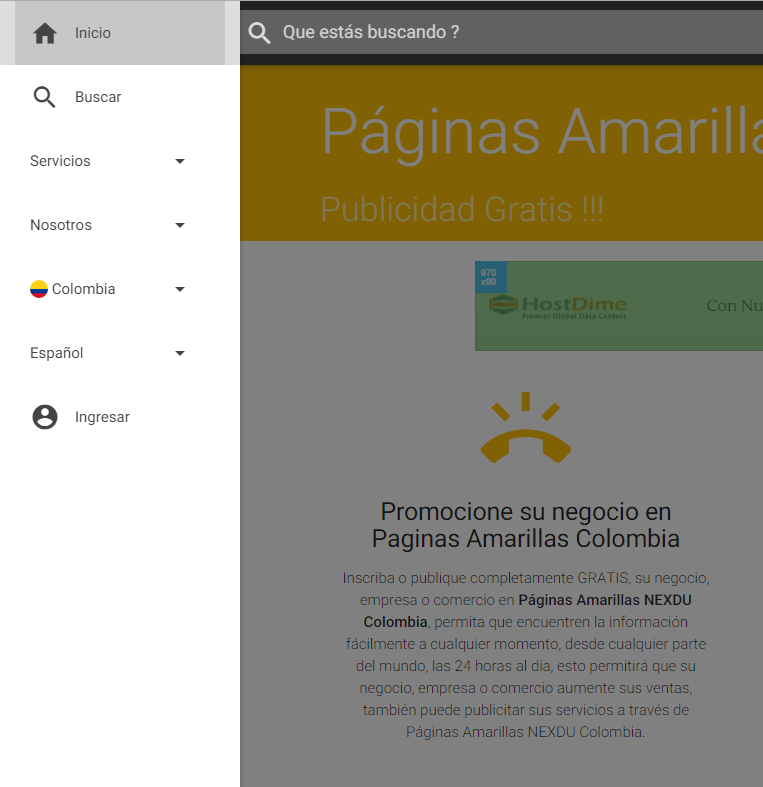
Task: Click the HostDime banner advertisement
Action: tap(619, 306)
